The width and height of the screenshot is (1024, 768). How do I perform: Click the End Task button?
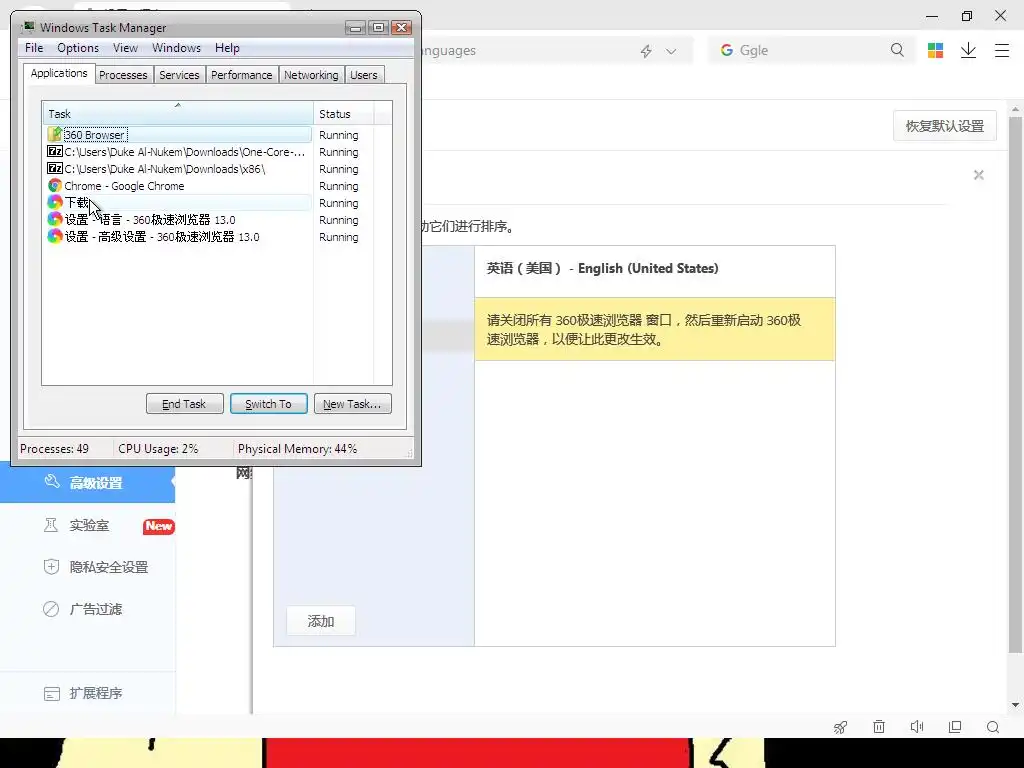(185, 404)
